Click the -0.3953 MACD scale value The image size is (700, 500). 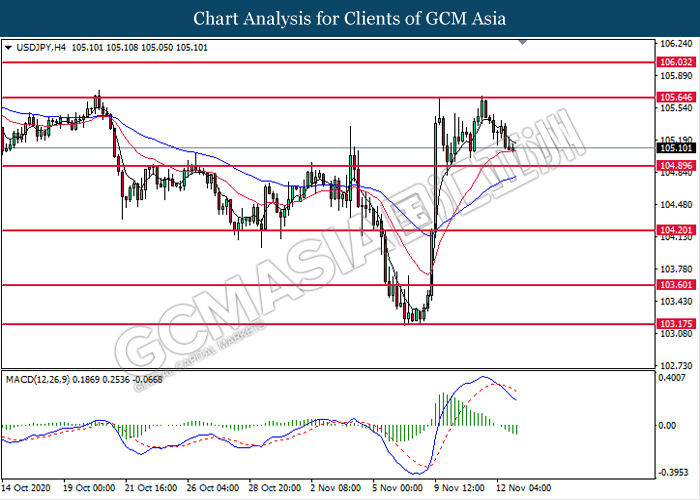pos(673,472)
